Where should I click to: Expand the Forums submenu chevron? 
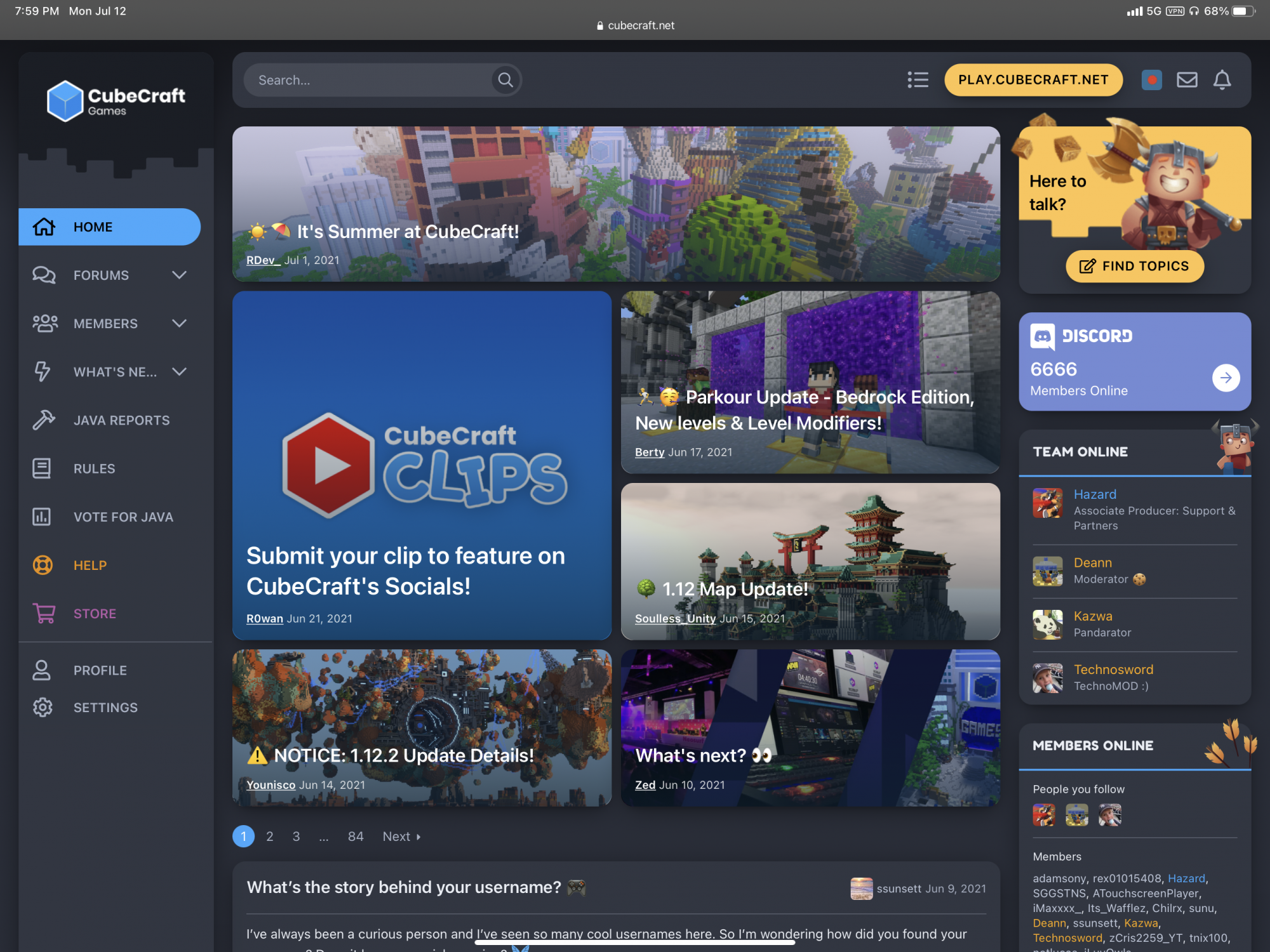[x=180, y=275]
